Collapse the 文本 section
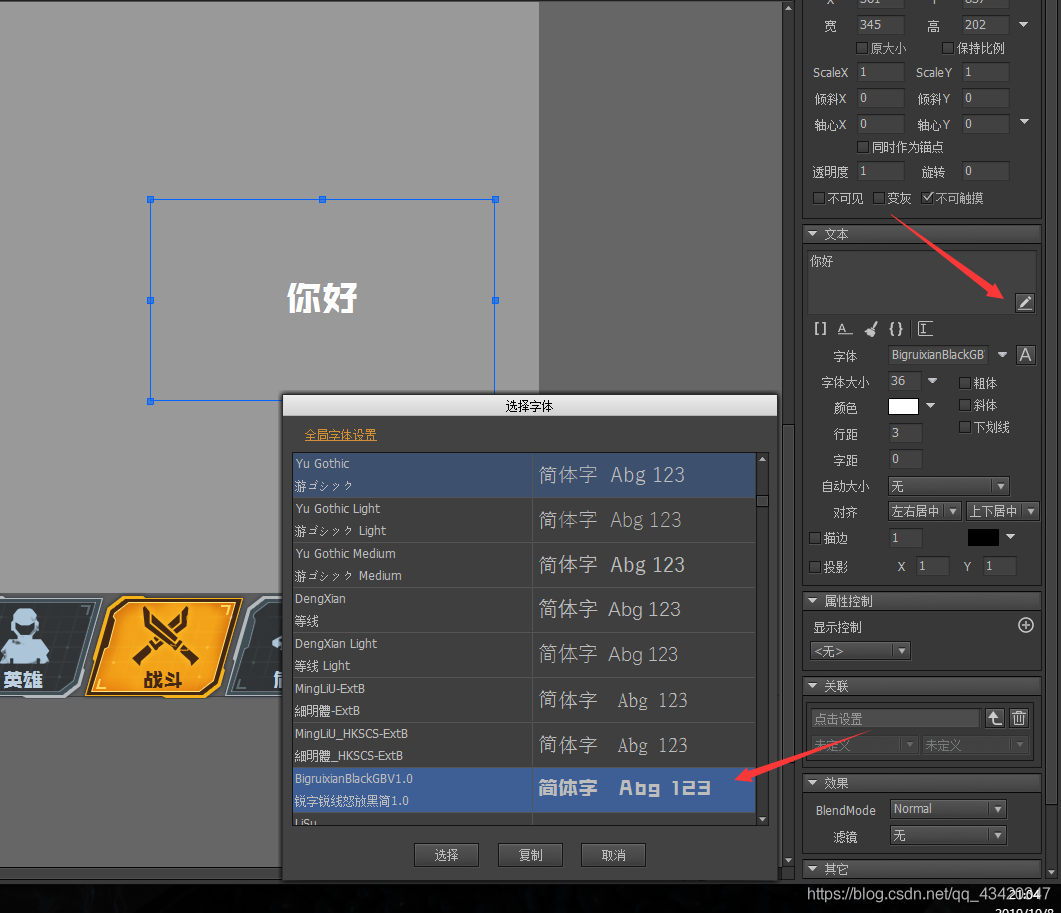1061x913 pixels. coord(813,233)
